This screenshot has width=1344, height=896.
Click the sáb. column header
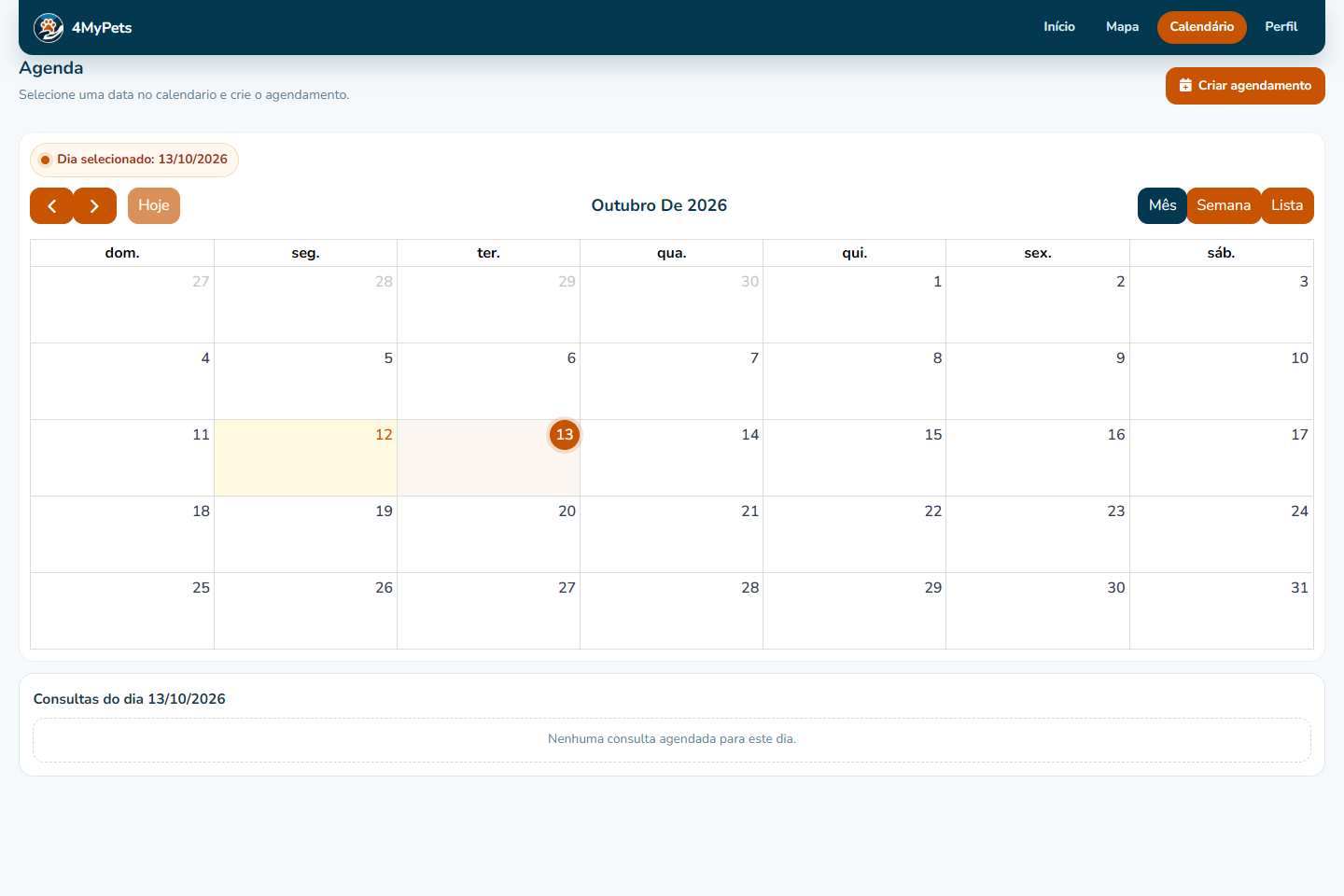click(1221, 253)
